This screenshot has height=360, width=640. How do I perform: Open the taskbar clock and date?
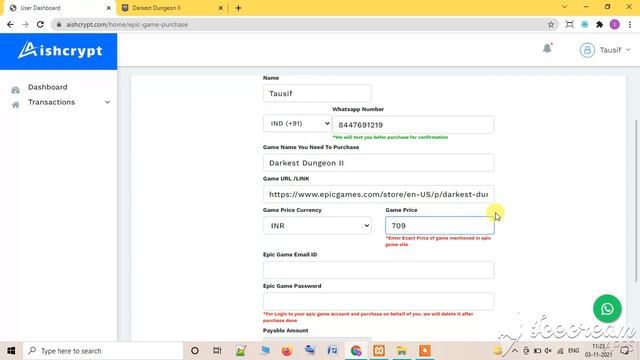(599, 351)
